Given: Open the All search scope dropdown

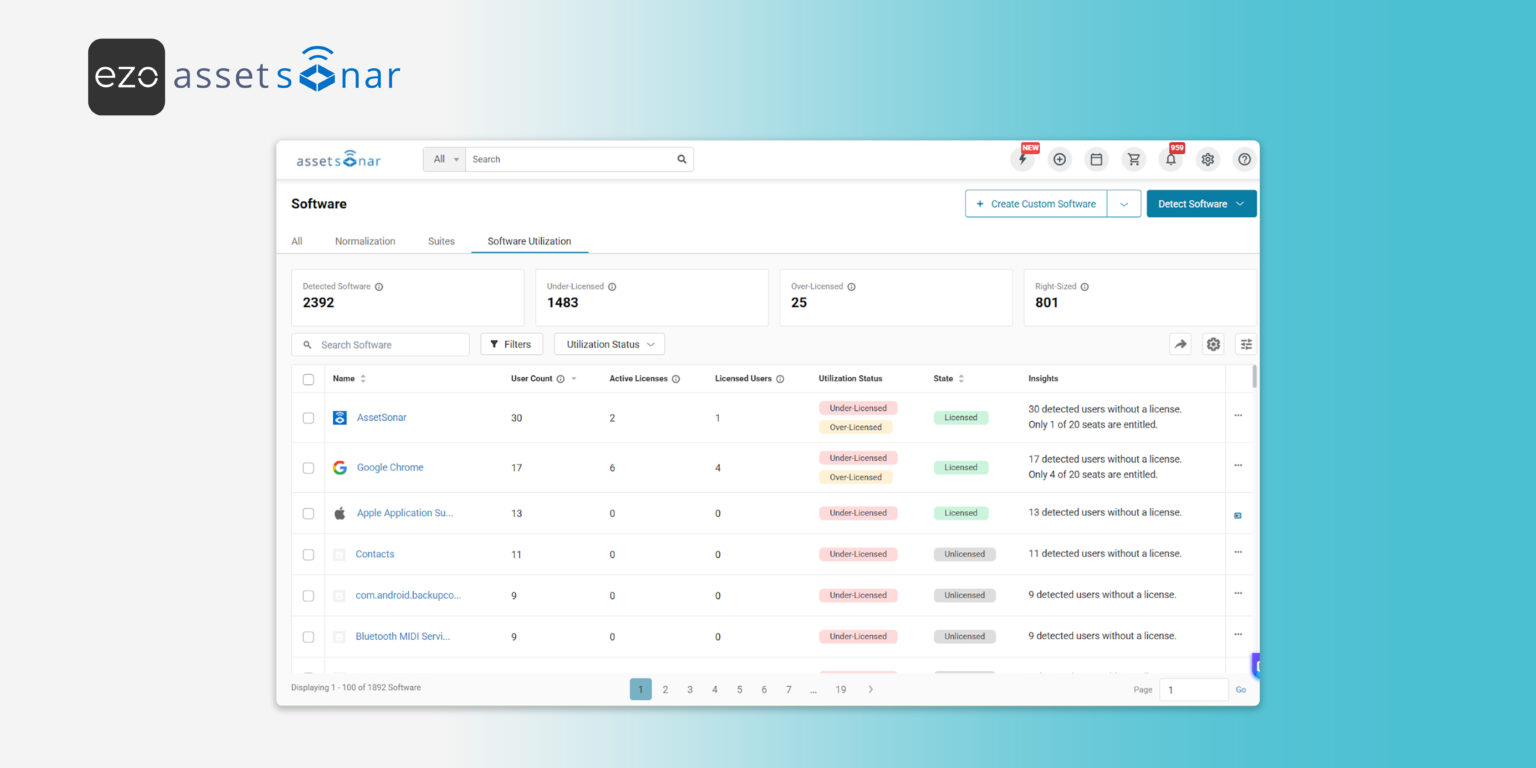Looking at the screenshot, I should point(445,159).
